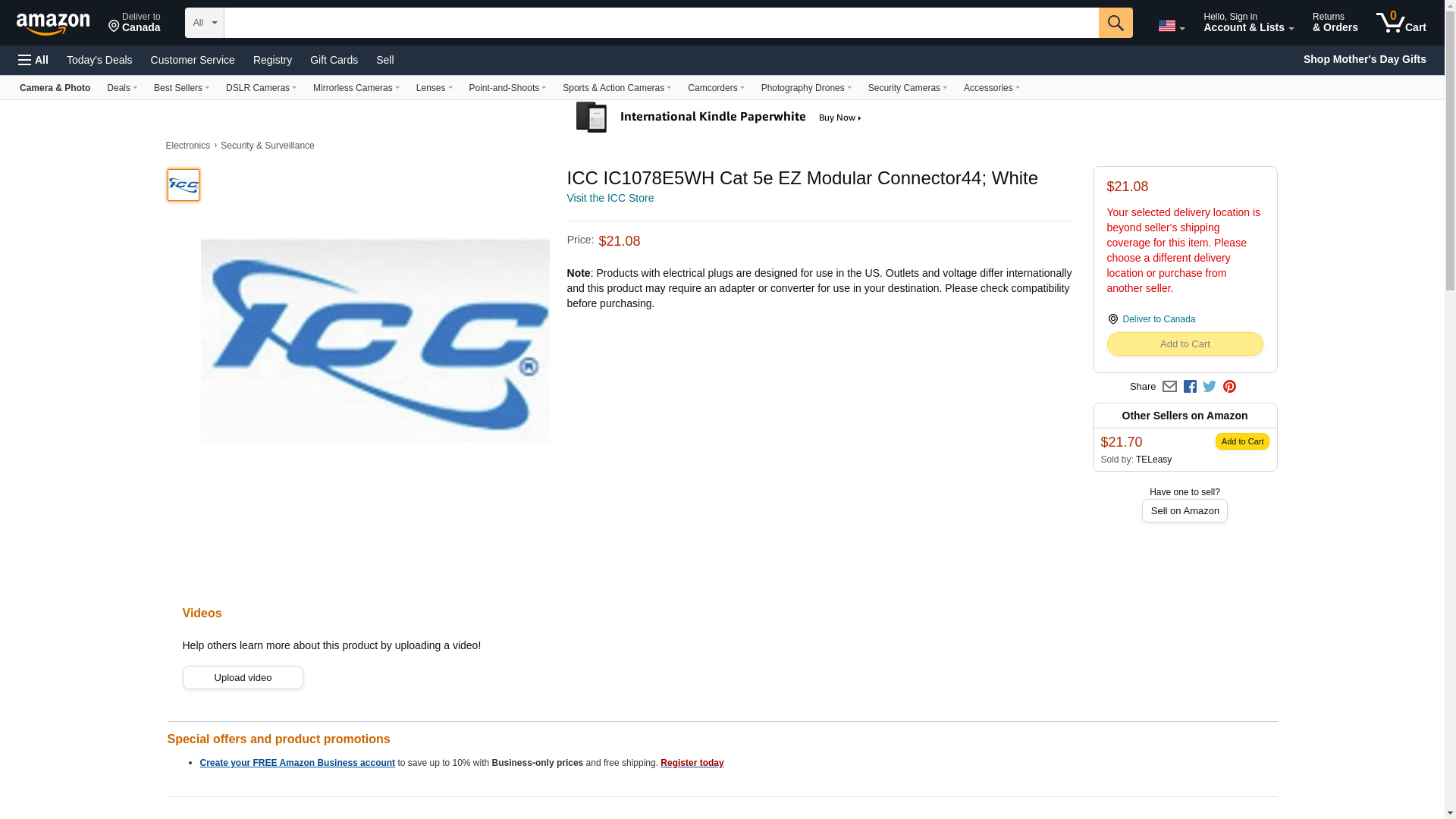Image resolution: width=1456 pixels, height=819 pixels.
Task: Open the shopping cart icon
Action: click(1401, 22)
